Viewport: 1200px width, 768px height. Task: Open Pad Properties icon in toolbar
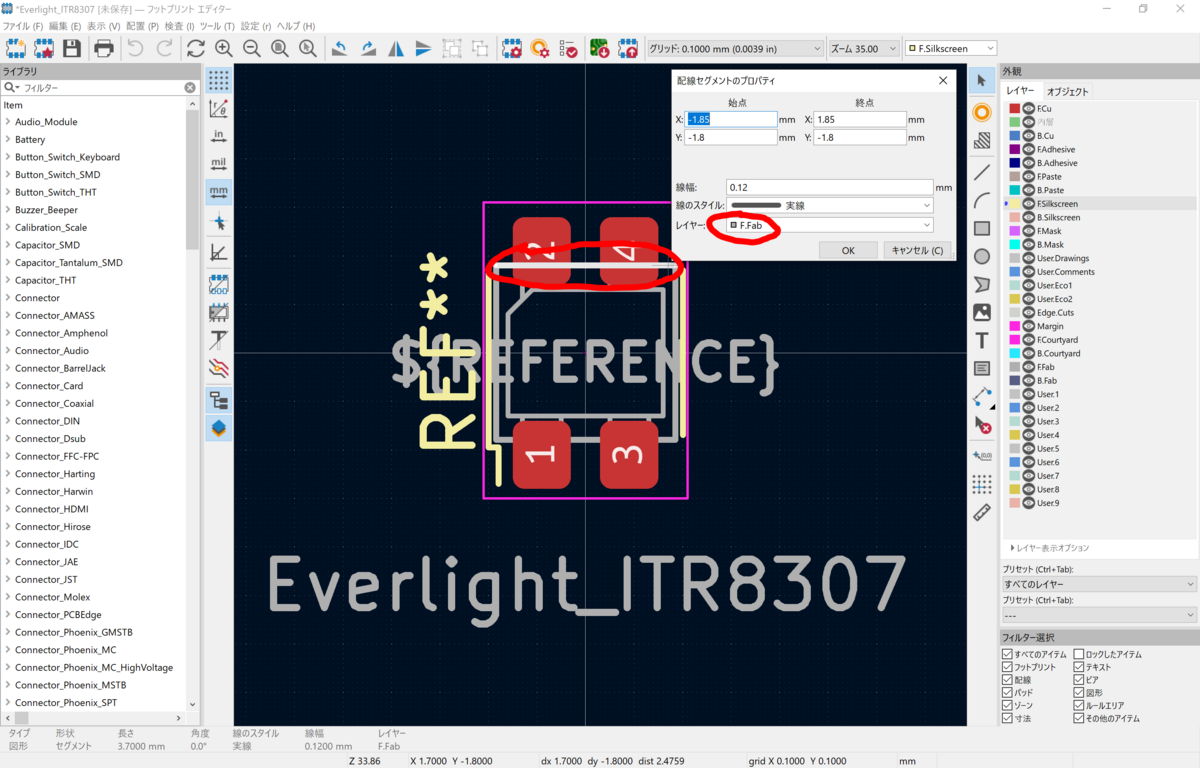(540, 48)
